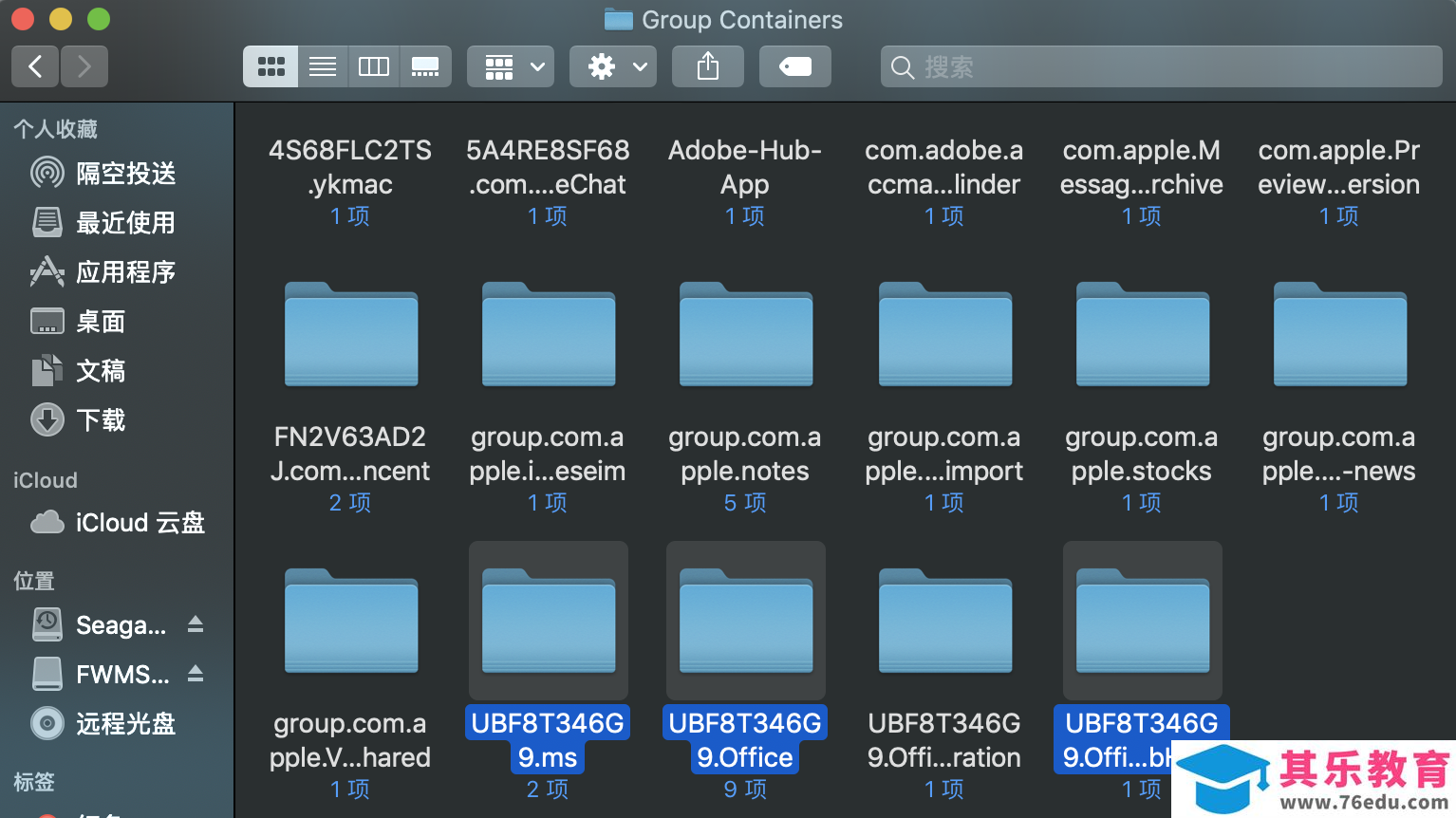Select the FWMS... volume in sidebar

tap(100, 675)
